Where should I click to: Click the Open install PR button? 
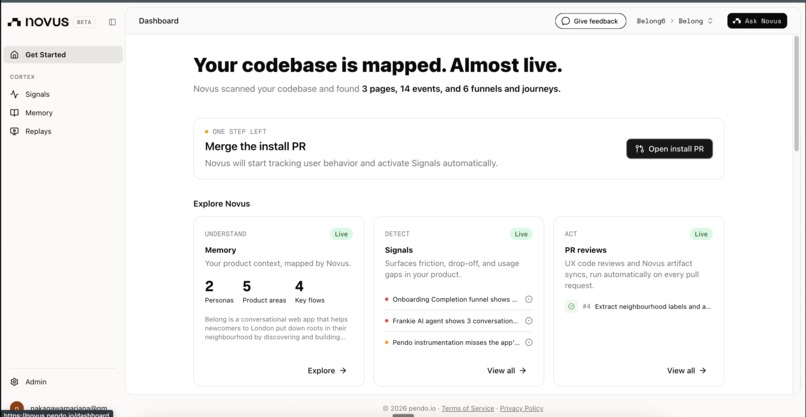tap(669, 149)
